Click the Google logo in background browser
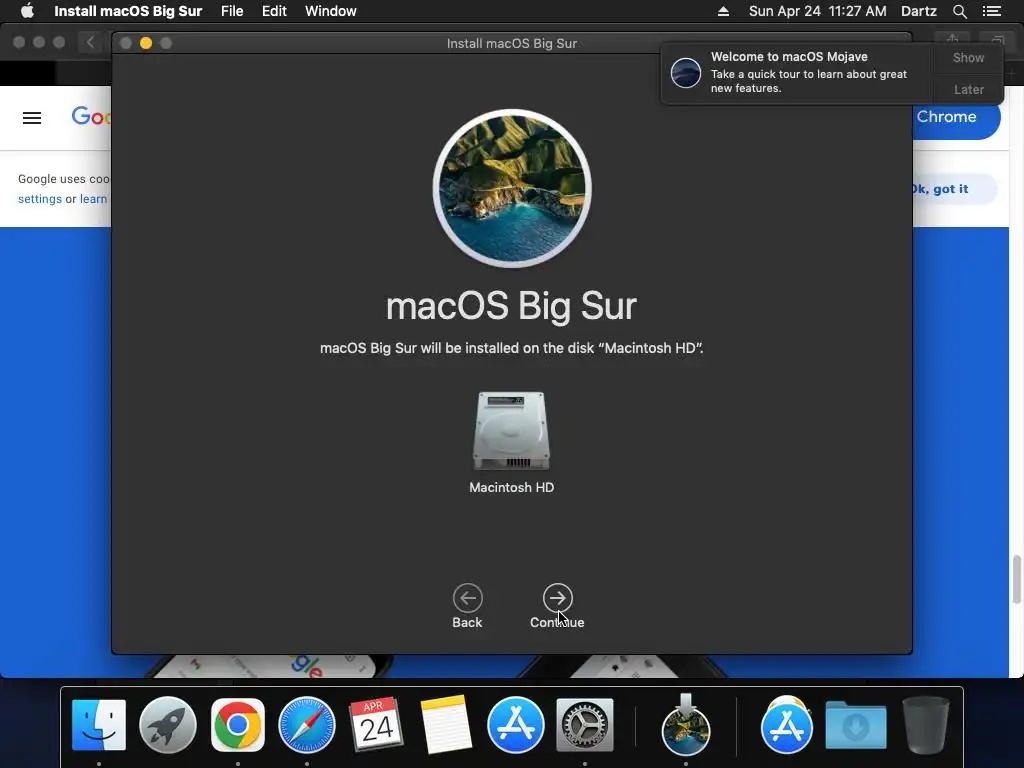The image size is (1024, 768). [91, 116]
